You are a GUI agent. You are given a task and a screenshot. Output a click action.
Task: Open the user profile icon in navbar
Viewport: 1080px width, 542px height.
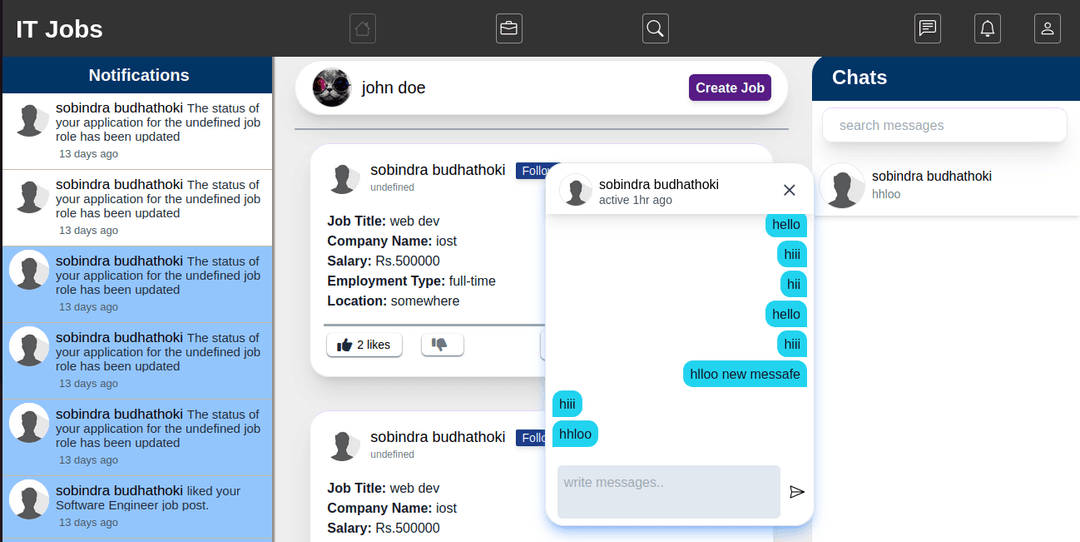1047,29
